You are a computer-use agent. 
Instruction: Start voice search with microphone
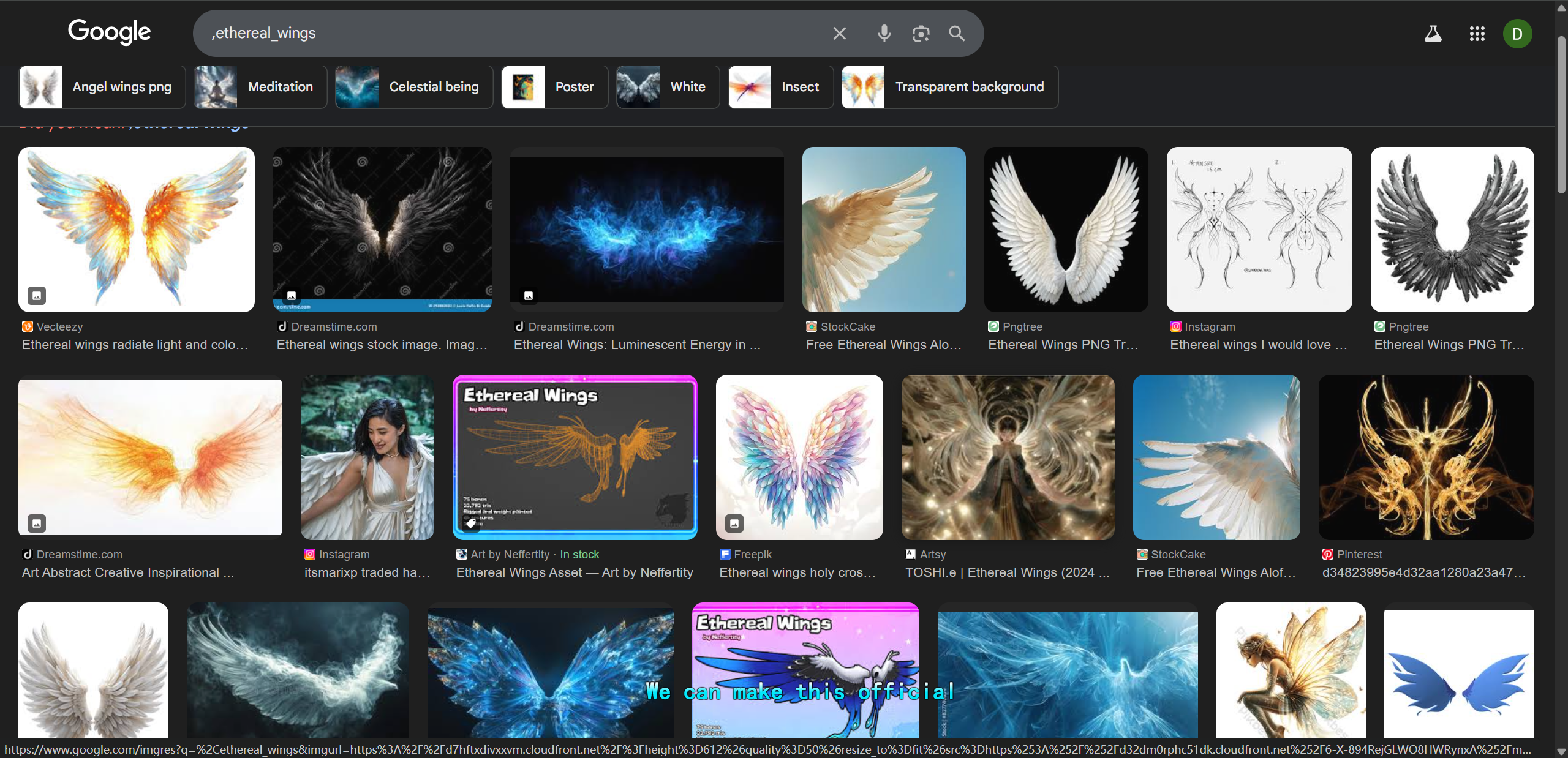click(x=884, y=33)
